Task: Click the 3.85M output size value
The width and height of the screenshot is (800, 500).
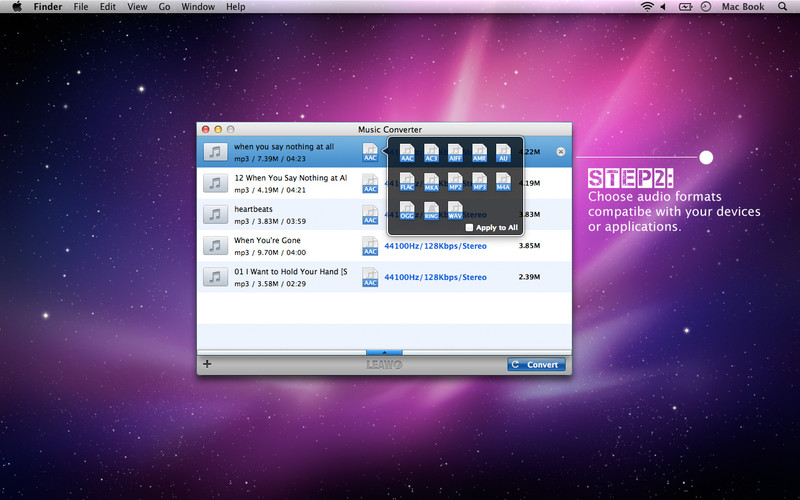Action: click(529, 245)
